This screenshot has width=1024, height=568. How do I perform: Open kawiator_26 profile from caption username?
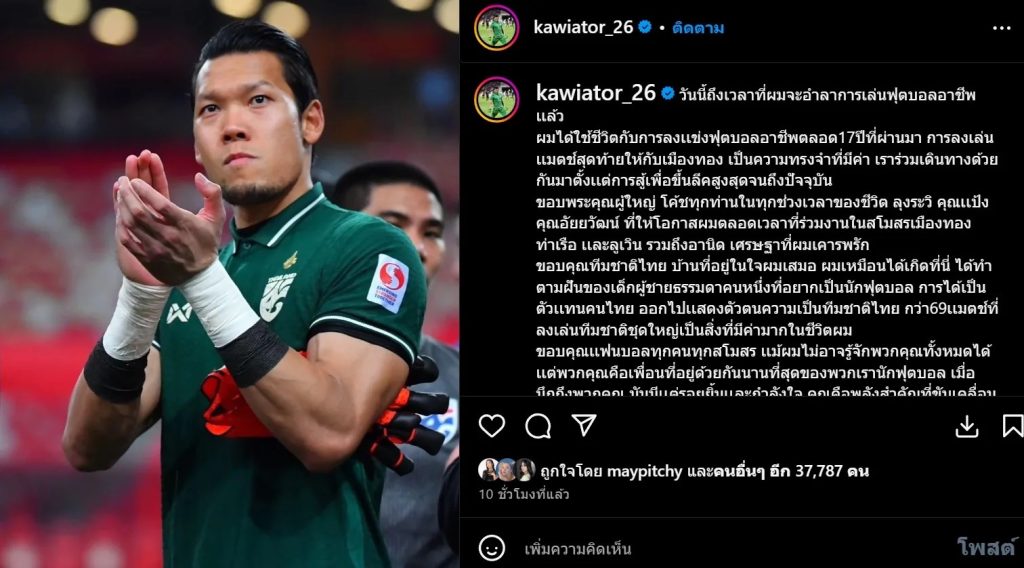tap(596, 93)
